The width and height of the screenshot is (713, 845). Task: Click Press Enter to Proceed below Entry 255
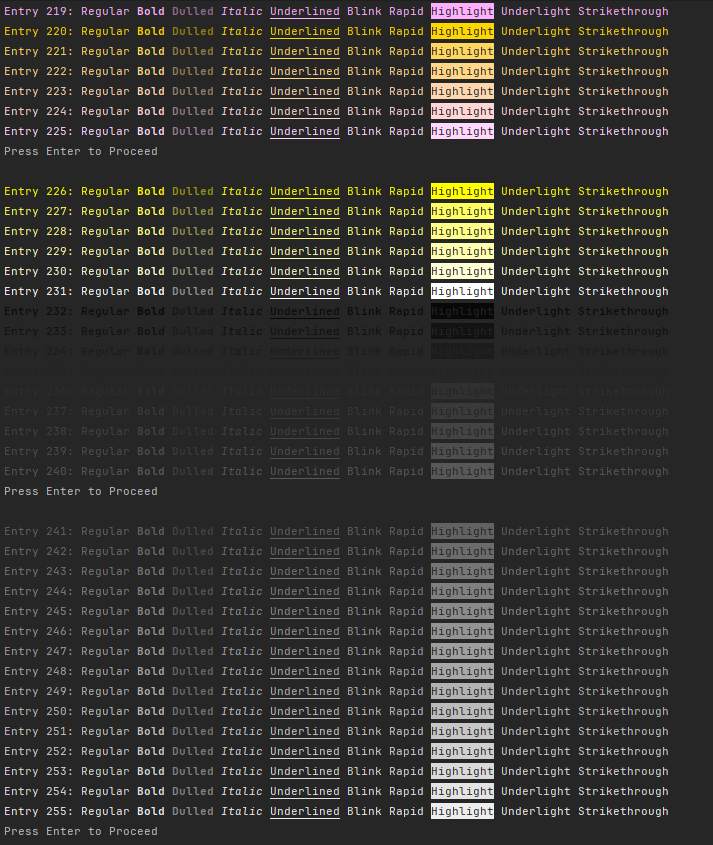[81, 831]
